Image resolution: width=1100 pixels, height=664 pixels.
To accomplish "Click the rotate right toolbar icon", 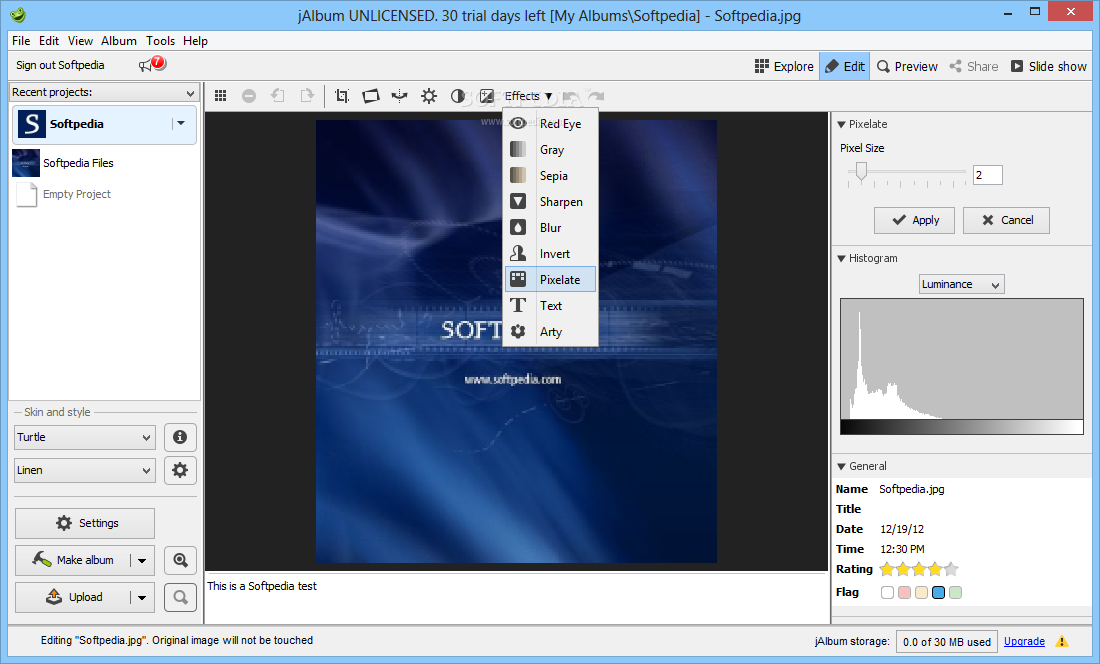I will point(307,96).
